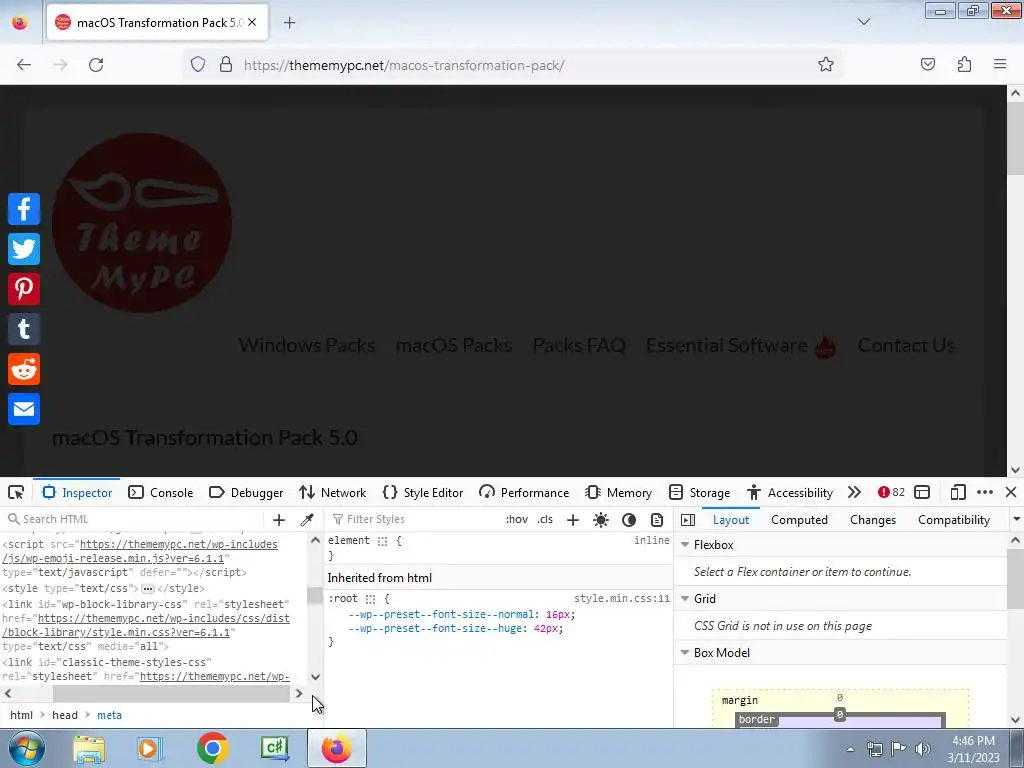Image resolution: width=1024 pixels, height=768 pixels.
Task: Open style.min.css:11 rule source link
Action: [x=622, y=599]
